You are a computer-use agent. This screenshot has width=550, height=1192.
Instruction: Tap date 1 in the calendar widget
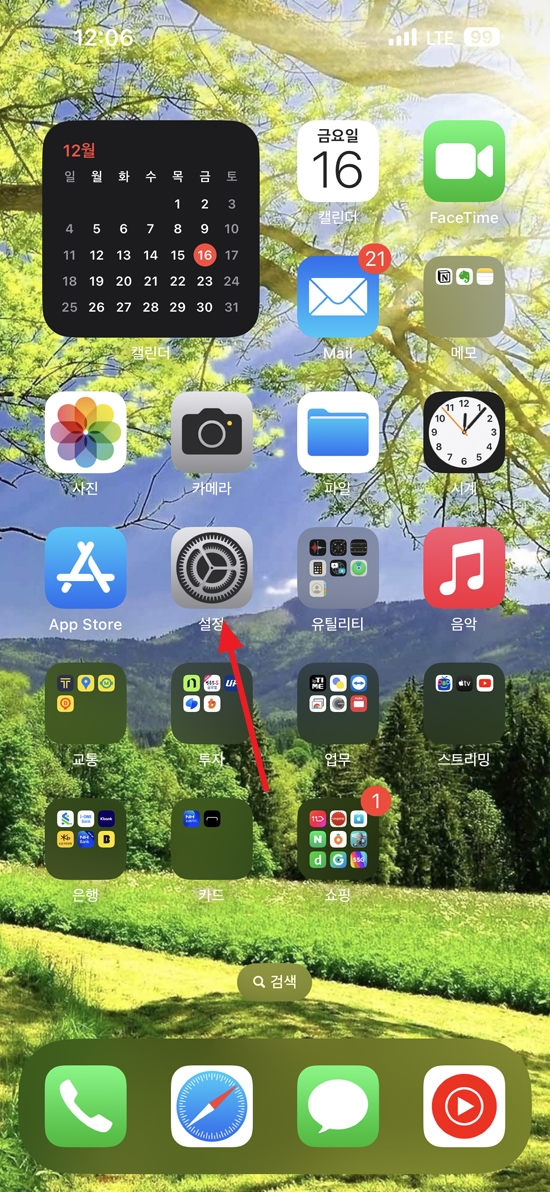coord(177,204)
